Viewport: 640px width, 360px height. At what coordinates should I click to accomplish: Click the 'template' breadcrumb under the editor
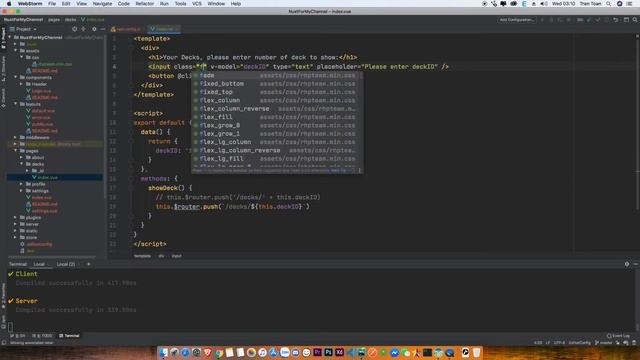tap(142, 256)
